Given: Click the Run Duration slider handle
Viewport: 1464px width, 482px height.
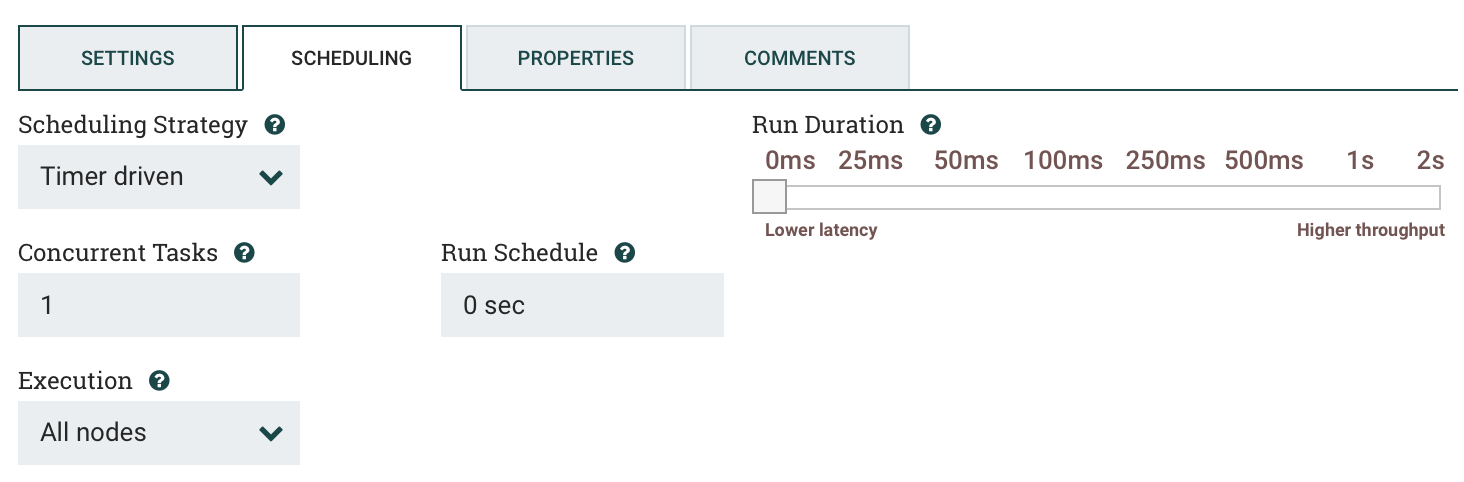Looking at the screenshot, I should click(x=770, y=197).
